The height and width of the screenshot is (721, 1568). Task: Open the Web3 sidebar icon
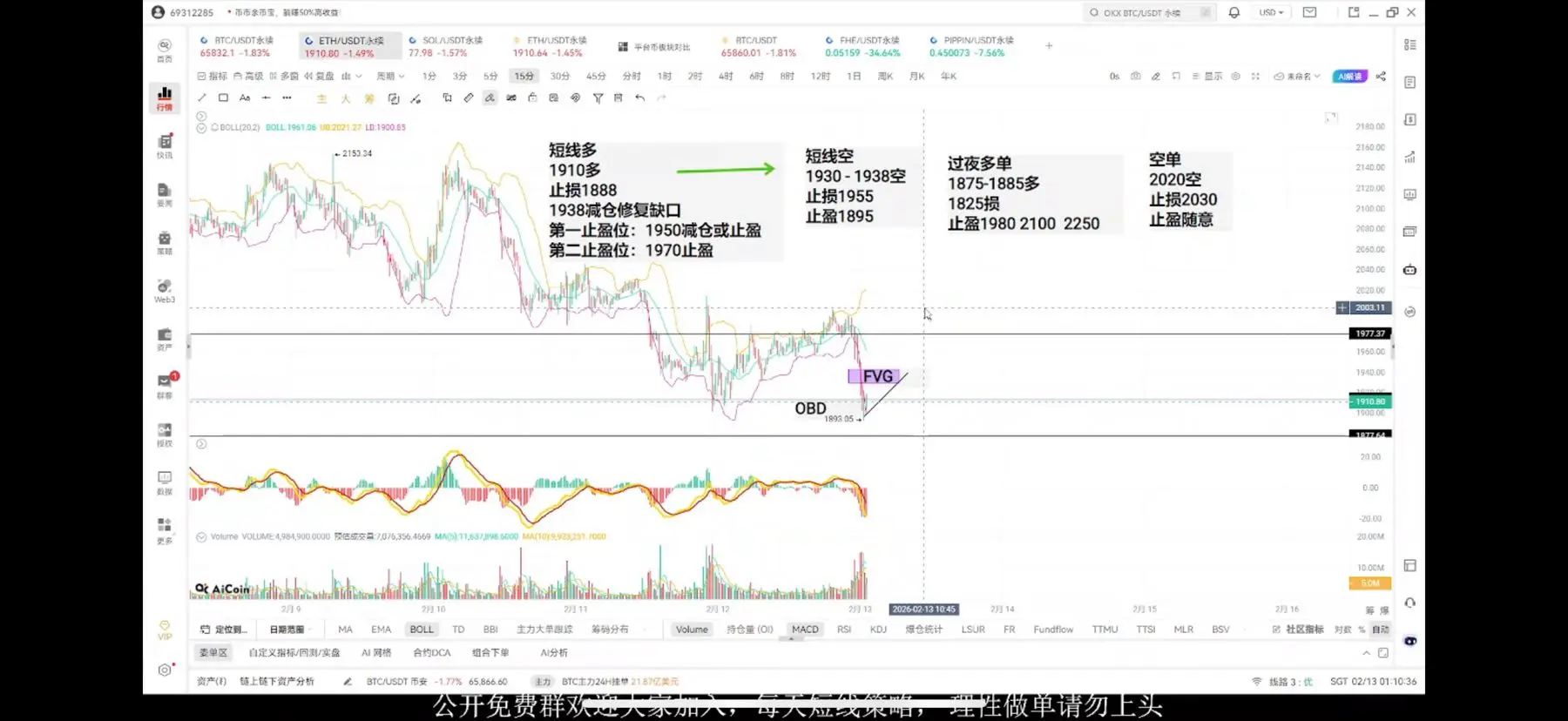click(x=165, y=290)
